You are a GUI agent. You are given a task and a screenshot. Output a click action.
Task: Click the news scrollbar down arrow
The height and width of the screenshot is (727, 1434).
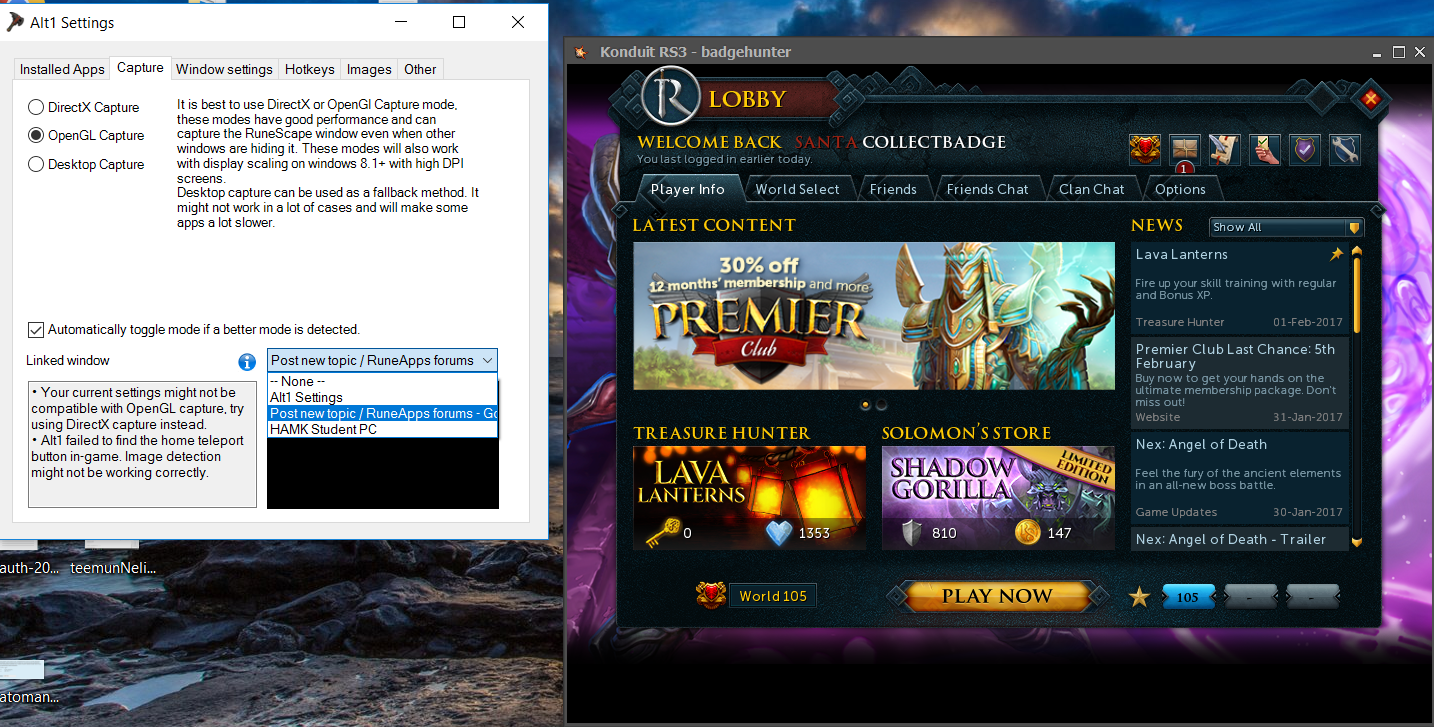(1357, 541)
